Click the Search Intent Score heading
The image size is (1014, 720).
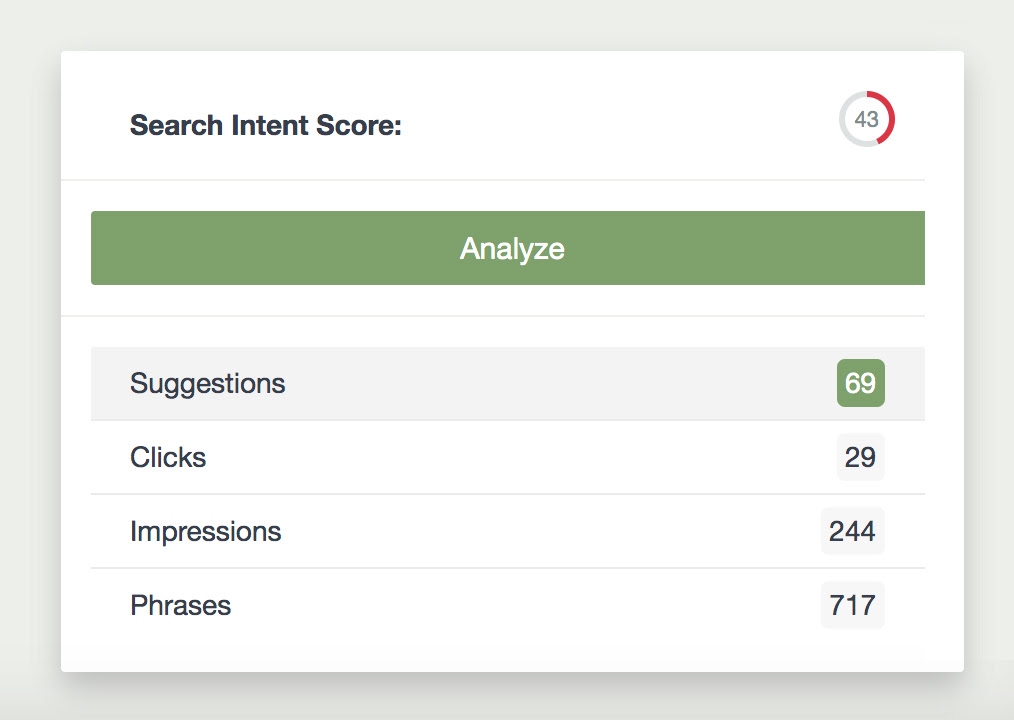click(x=265, y=125)
